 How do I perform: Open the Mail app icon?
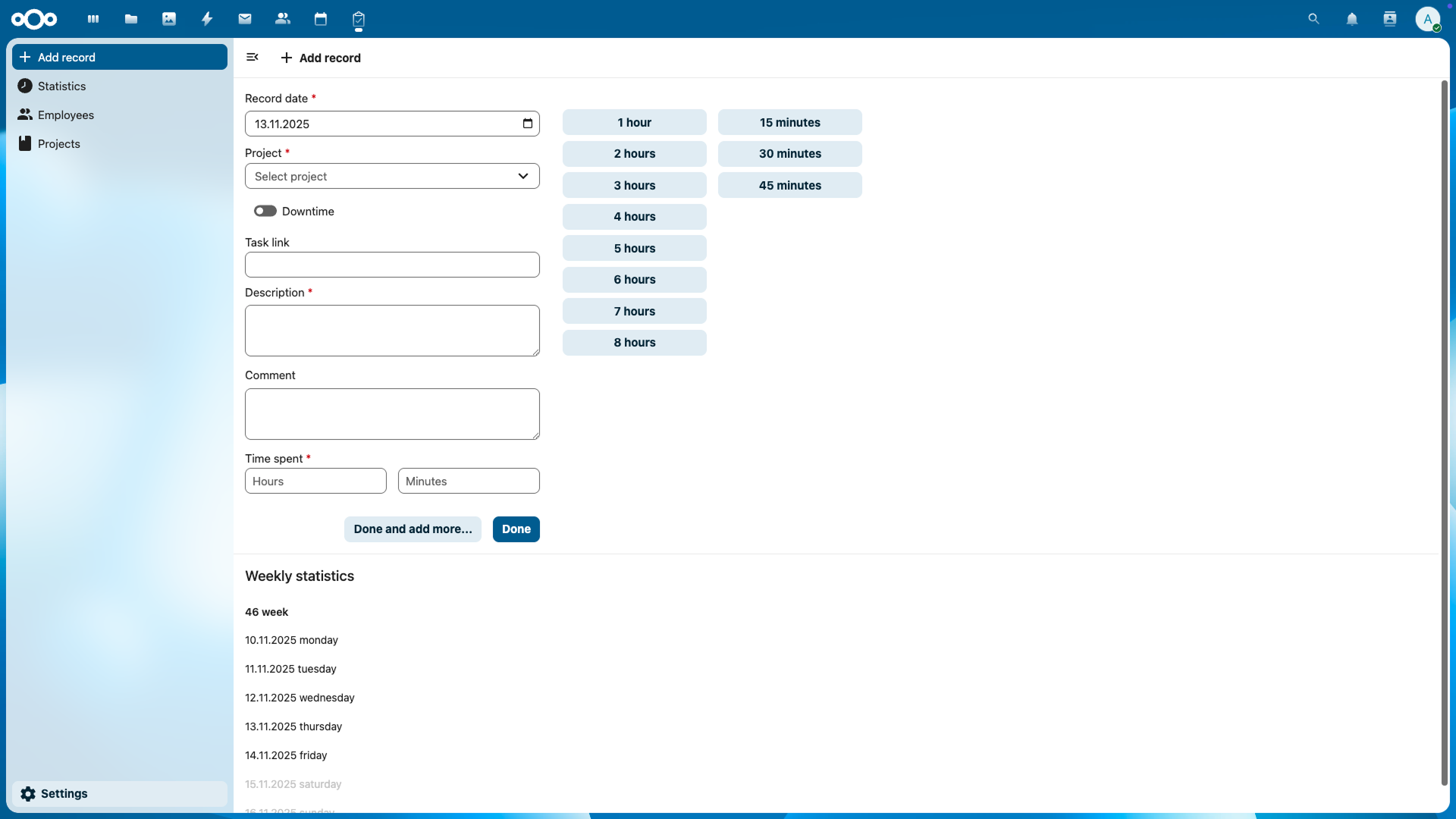click(245, 19)
